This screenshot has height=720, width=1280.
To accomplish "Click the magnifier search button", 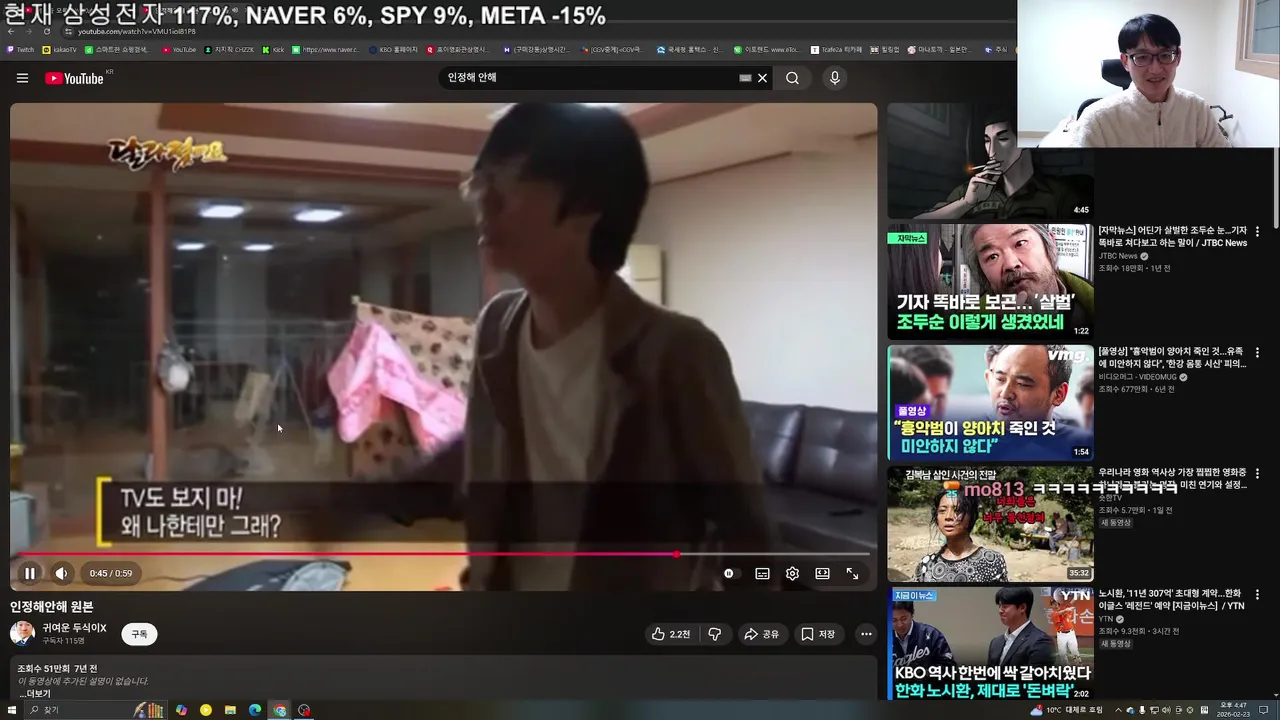I will 792,78.
